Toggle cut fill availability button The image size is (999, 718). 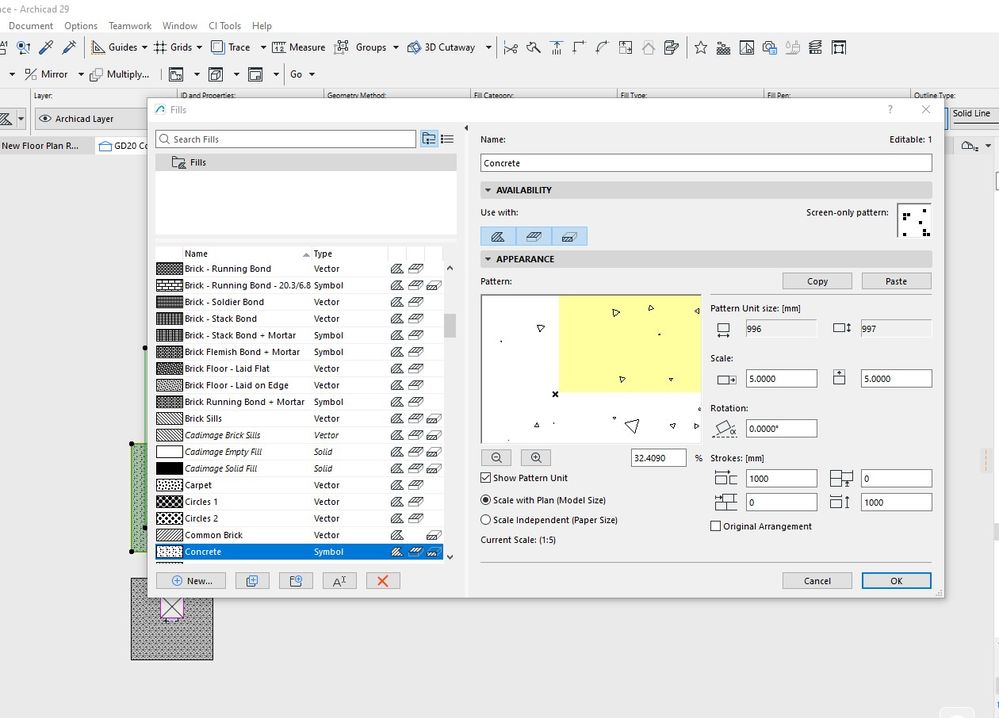point(570,237)
